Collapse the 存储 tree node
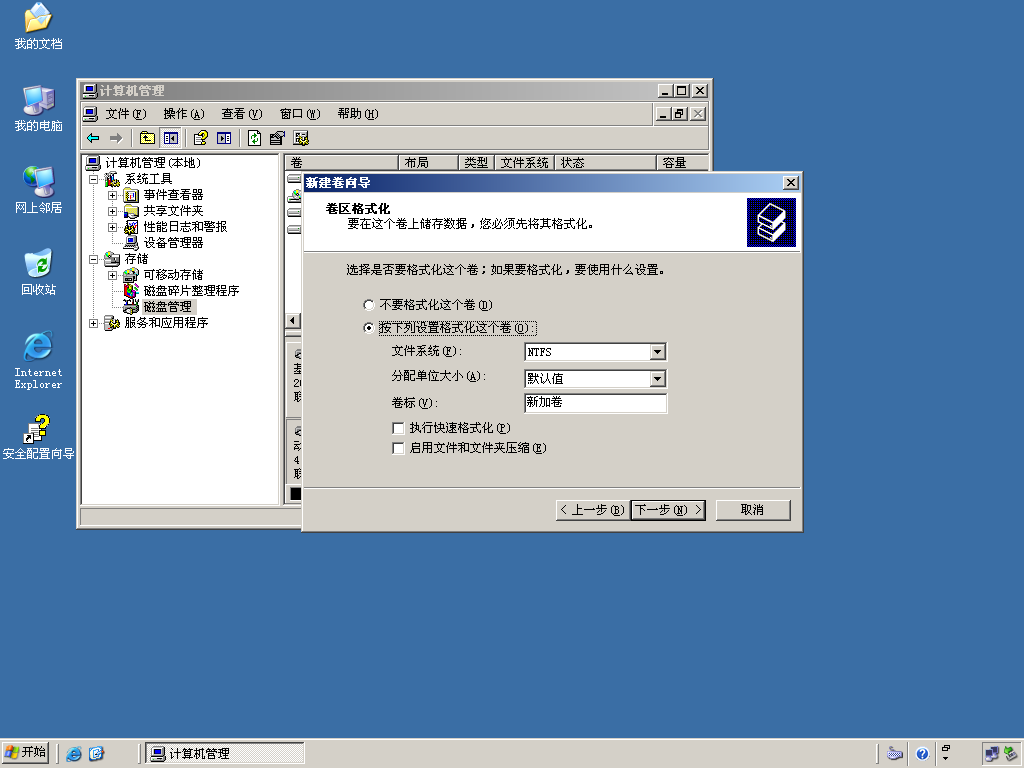1024x768 pixels. pyautogui.click(x=93, y=259)
